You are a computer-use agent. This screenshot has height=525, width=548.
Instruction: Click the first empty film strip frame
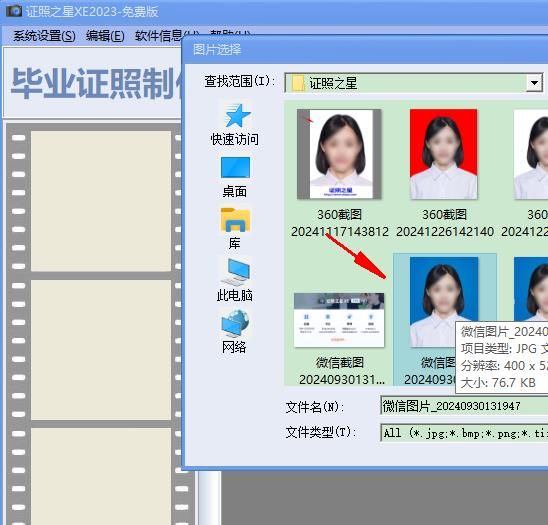(101, 201)
